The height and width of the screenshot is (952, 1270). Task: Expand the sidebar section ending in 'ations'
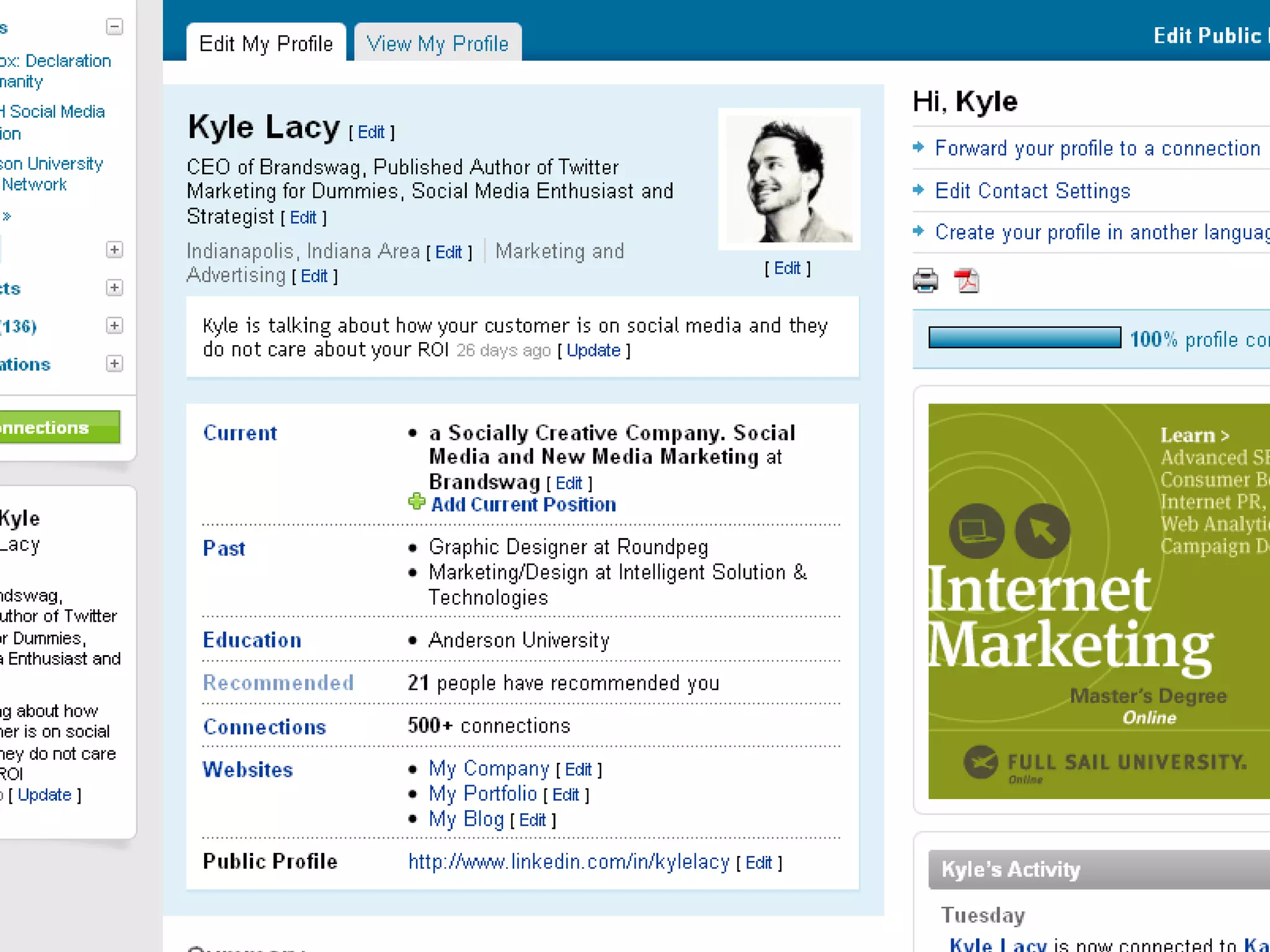click(x=114, y=363)
